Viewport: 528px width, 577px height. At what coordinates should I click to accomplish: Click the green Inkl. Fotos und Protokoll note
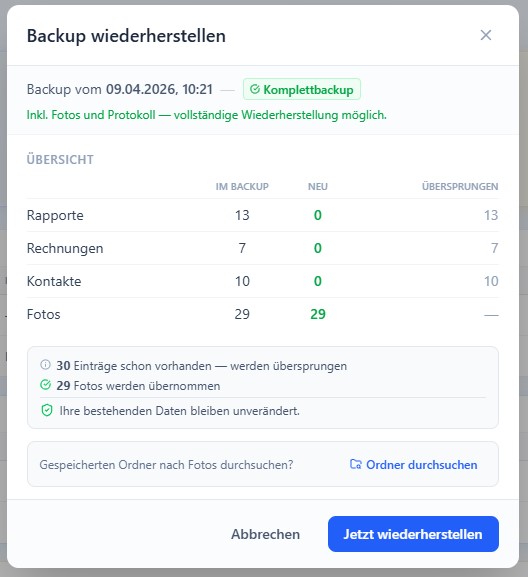pos(206,115)
